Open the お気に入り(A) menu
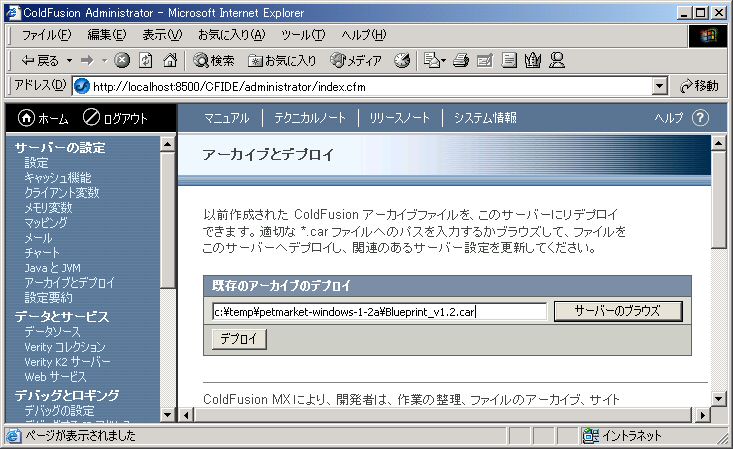The width and height of the screenshot is (733, 449). click(231, 35)
